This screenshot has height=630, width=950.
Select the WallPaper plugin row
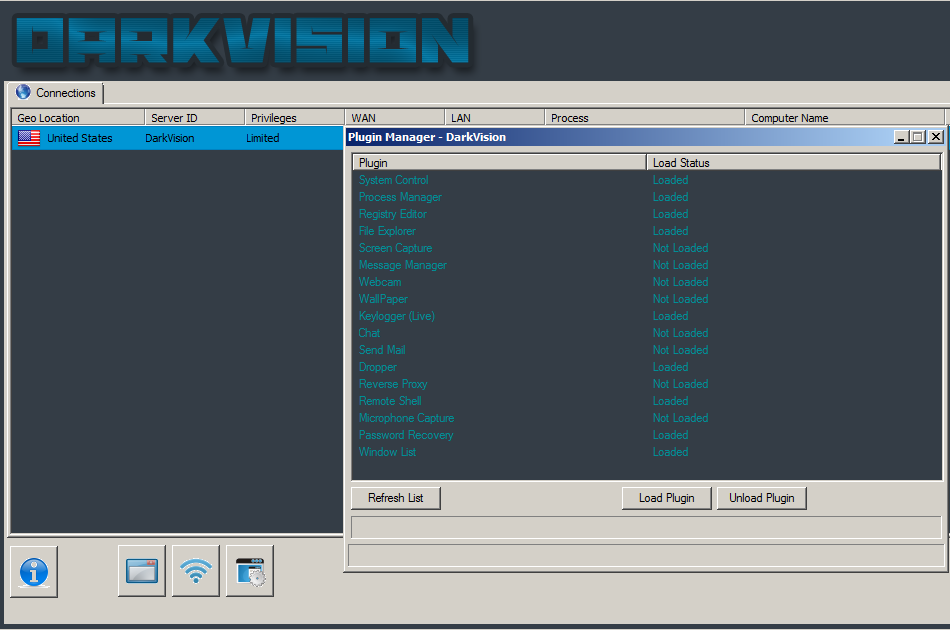(647, 299)
